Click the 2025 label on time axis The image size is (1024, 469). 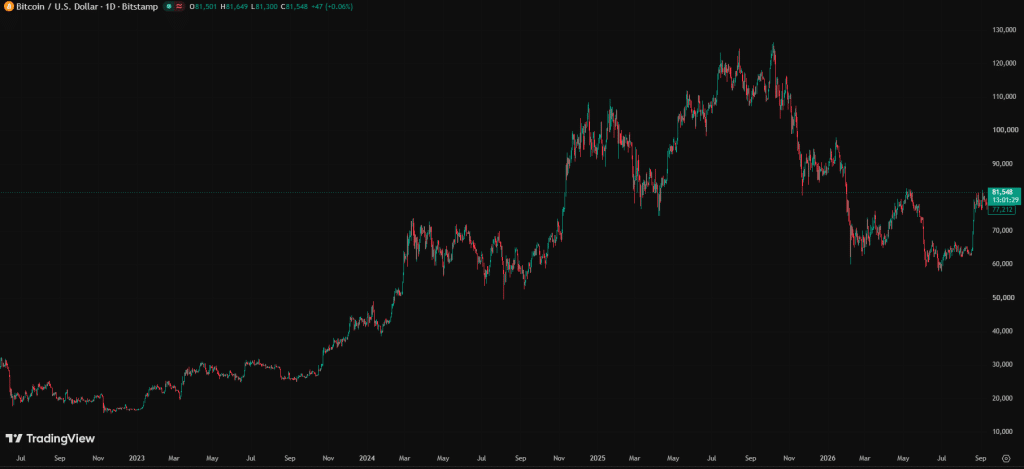tap(598, 459)
